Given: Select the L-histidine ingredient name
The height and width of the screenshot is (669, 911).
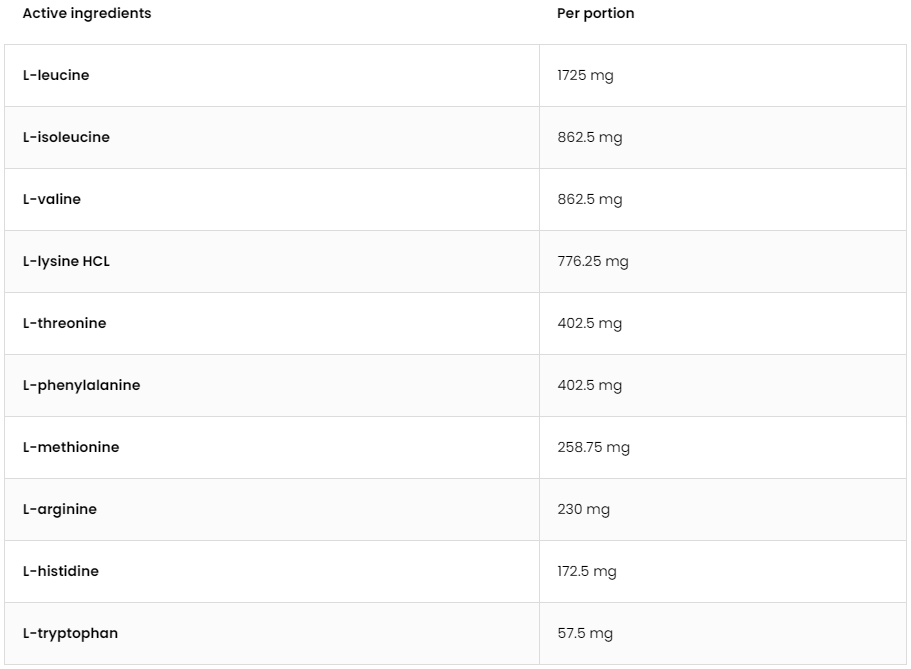Looking at the screenshot, I should click(61, 572).
